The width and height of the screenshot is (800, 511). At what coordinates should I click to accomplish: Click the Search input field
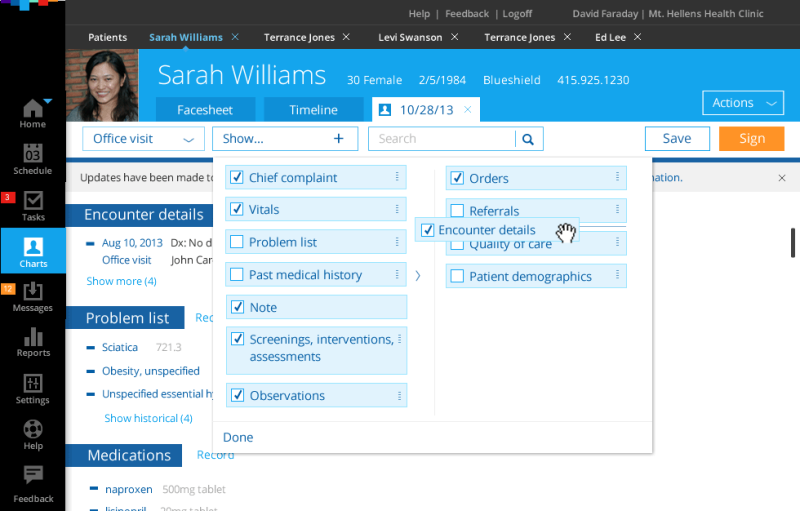point(442,139)
